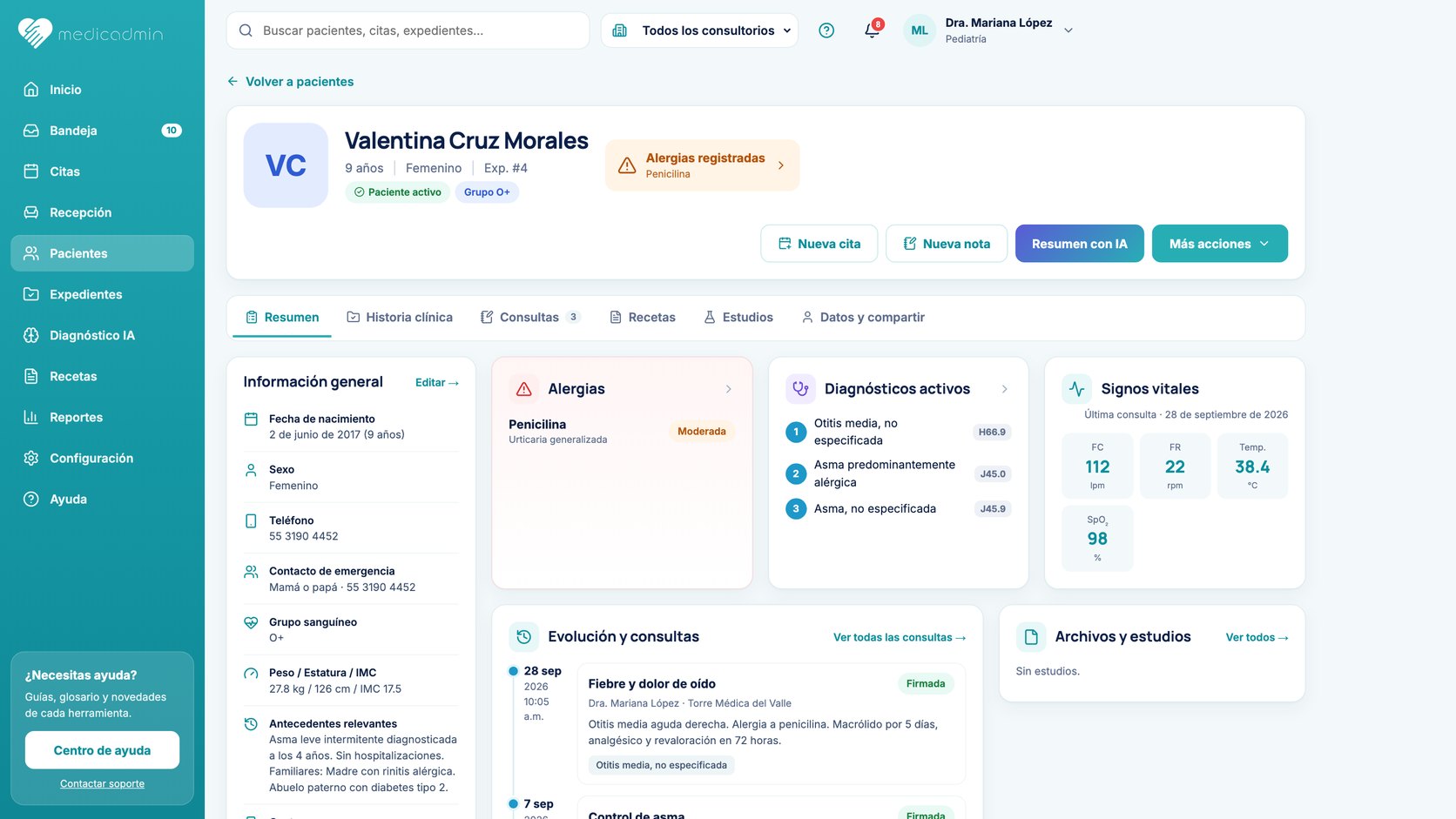Click the Ayuda question mark icon in sidebar
Screen dimensions: 1456x819
[31, 499]
